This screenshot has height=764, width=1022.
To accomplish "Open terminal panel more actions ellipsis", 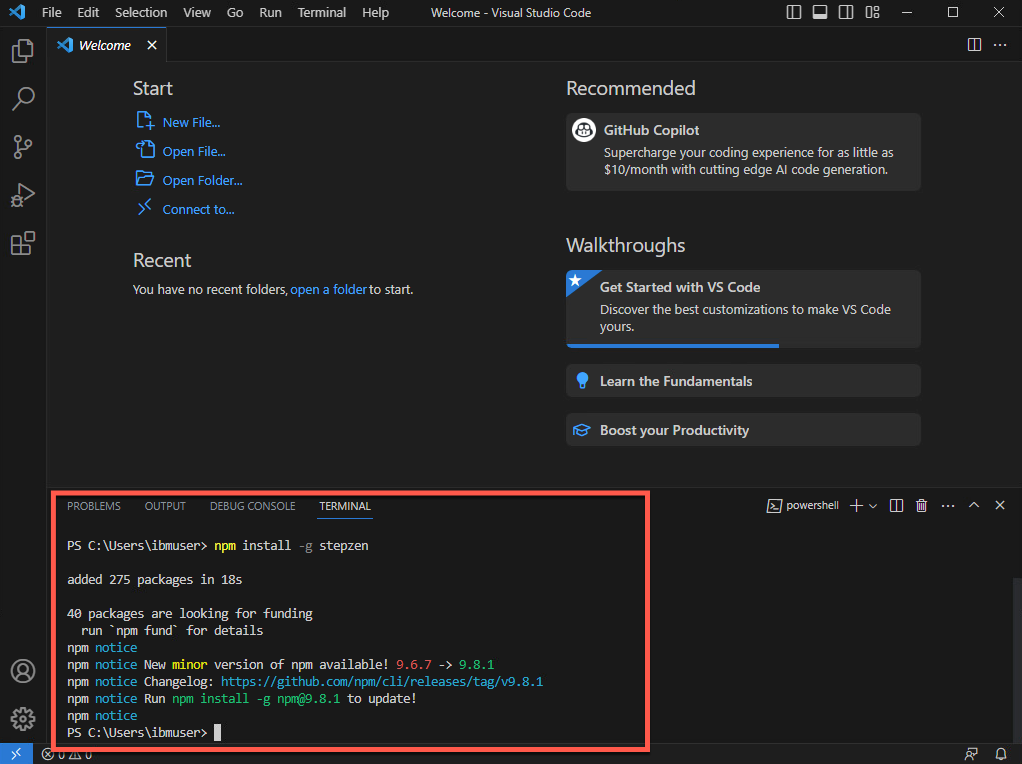I will (948, 506).
